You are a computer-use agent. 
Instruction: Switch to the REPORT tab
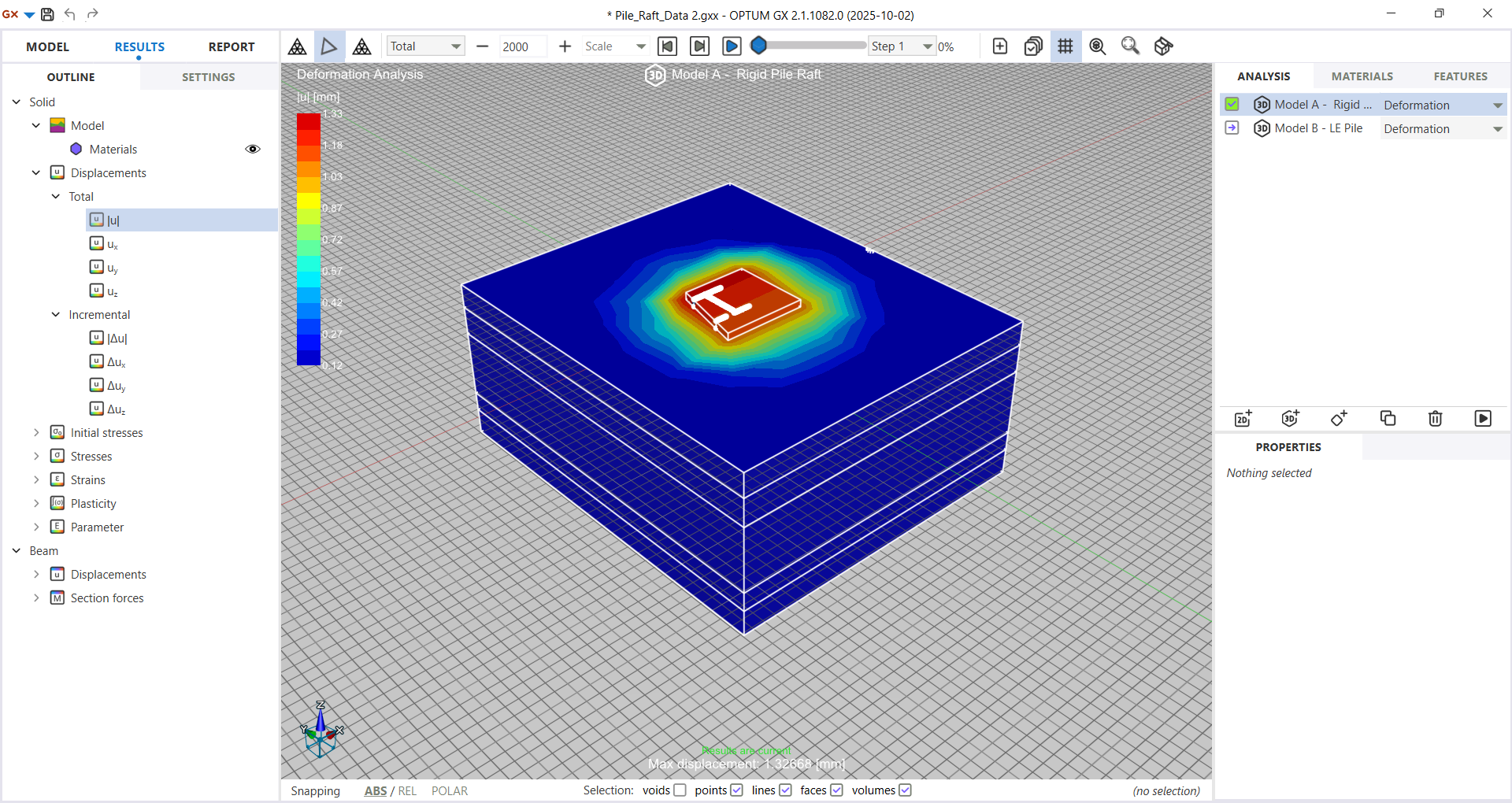[231, 47]
